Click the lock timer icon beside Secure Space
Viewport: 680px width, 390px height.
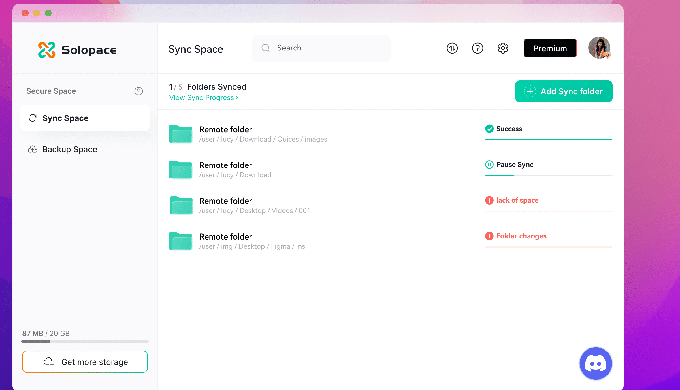tap(139, 91)
